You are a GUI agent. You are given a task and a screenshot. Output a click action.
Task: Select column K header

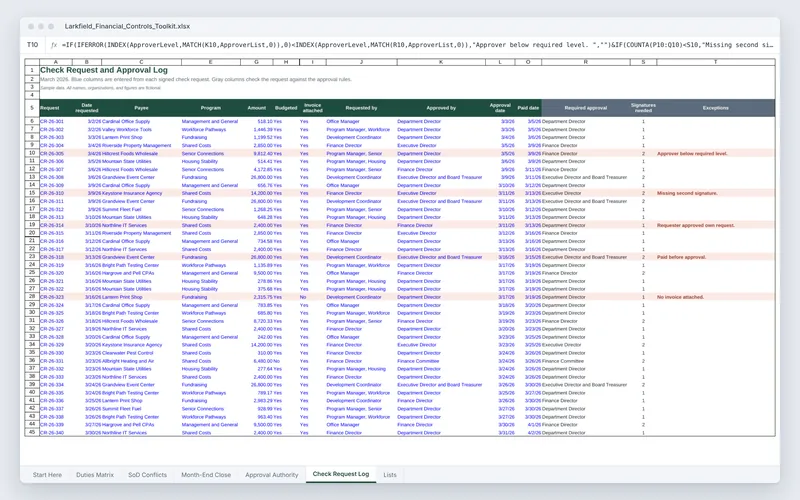[x=441, y=62]
